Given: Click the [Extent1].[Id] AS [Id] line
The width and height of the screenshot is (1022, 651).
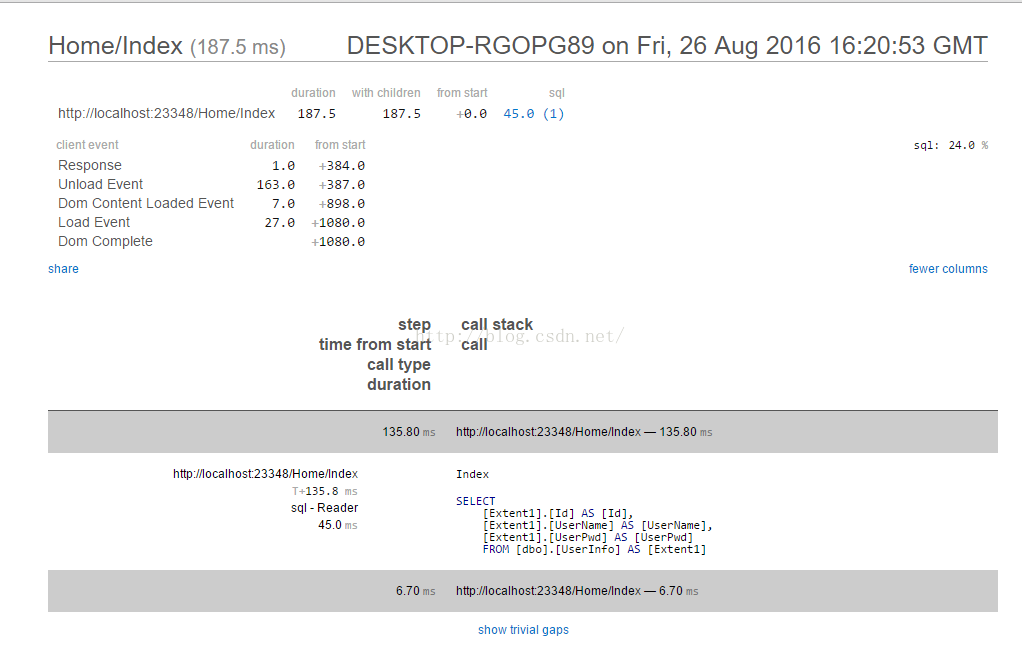Looking at the screenshot, I should 558,513.
